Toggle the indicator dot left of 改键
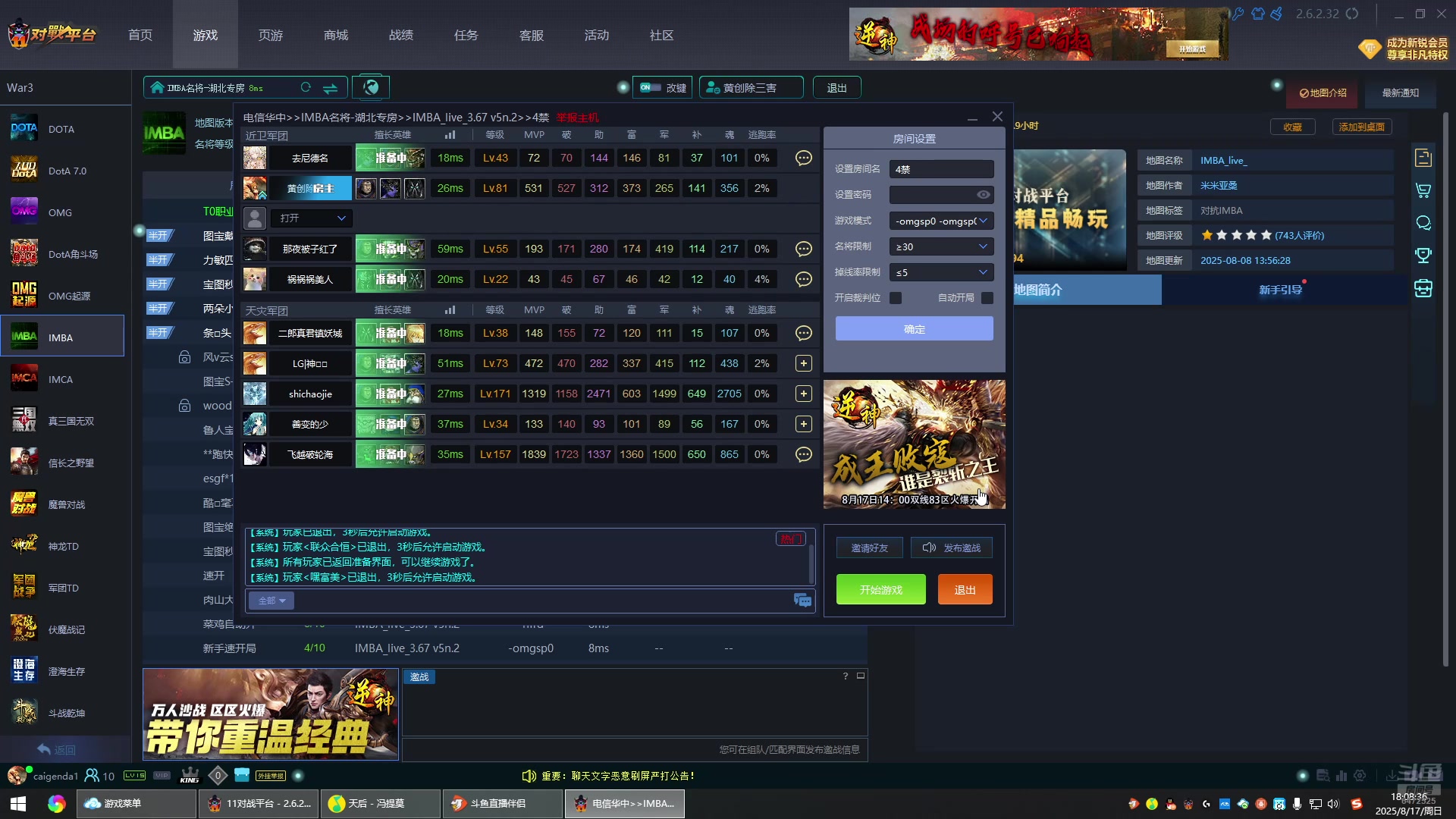Screen dimensions: 1456x819 [623, 87]
